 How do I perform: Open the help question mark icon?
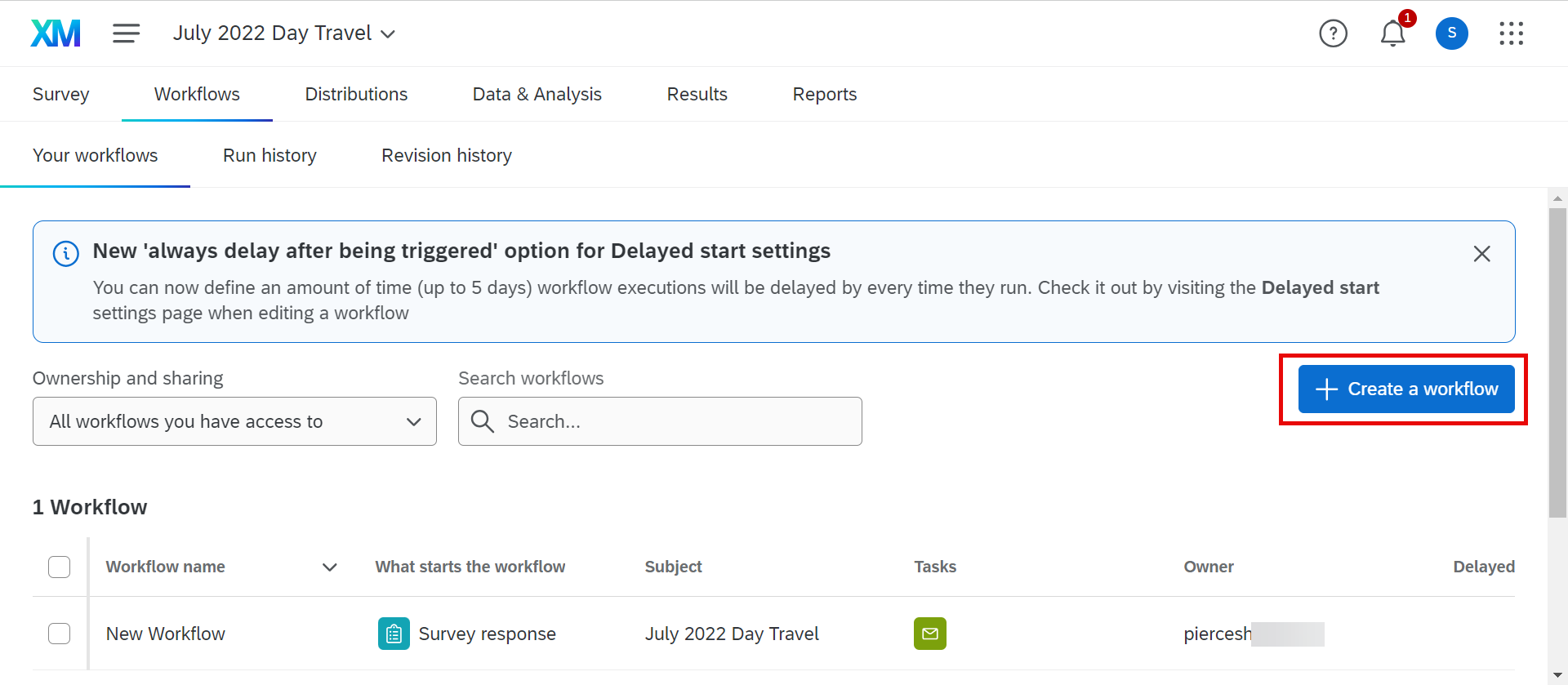[1333, 33]
